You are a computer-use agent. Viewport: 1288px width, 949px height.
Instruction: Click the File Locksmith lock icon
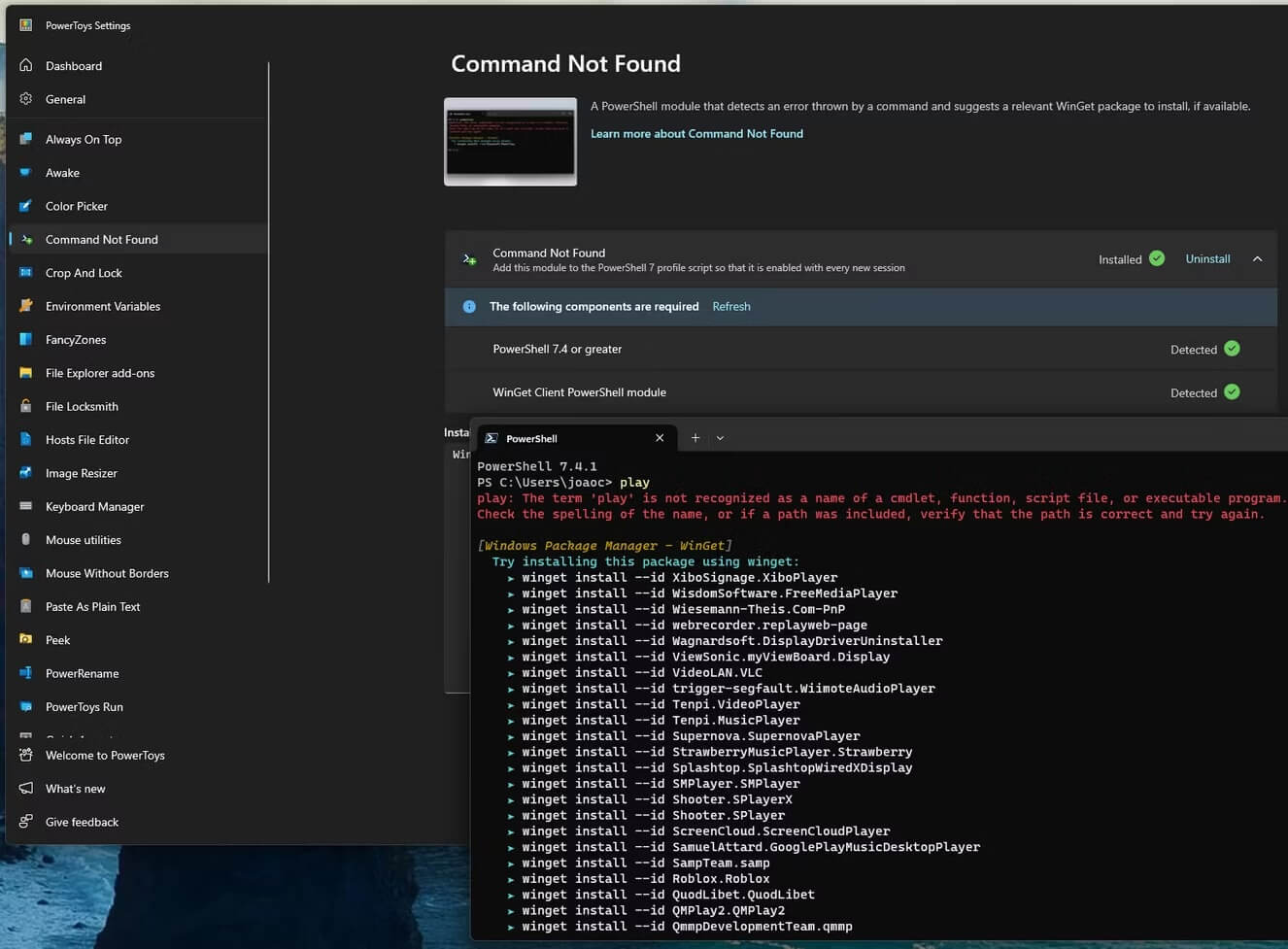pyautogui.click(x=26, y=406)
